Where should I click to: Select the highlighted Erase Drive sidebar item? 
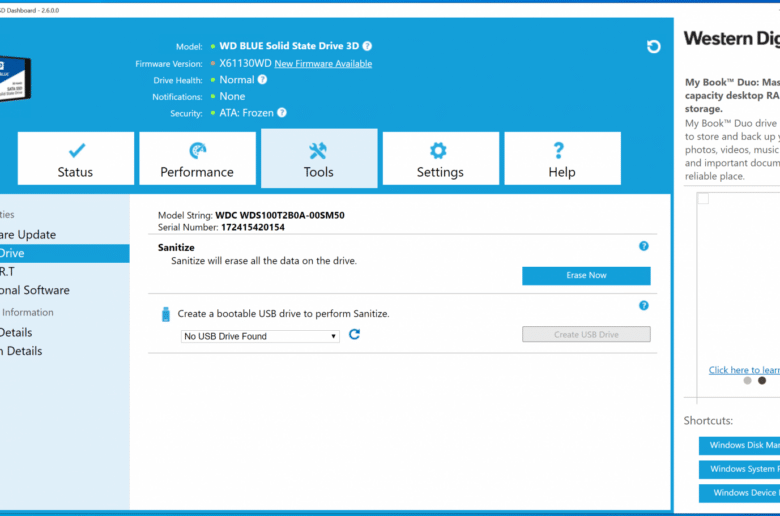click(65, 253)
